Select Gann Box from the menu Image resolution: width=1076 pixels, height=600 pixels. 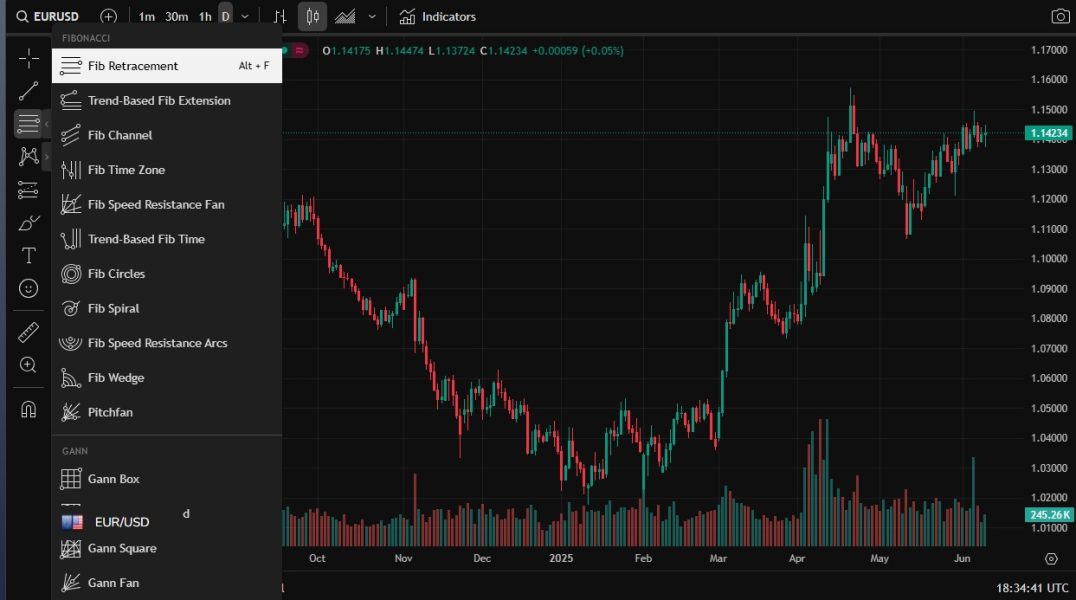coord(114,479)
